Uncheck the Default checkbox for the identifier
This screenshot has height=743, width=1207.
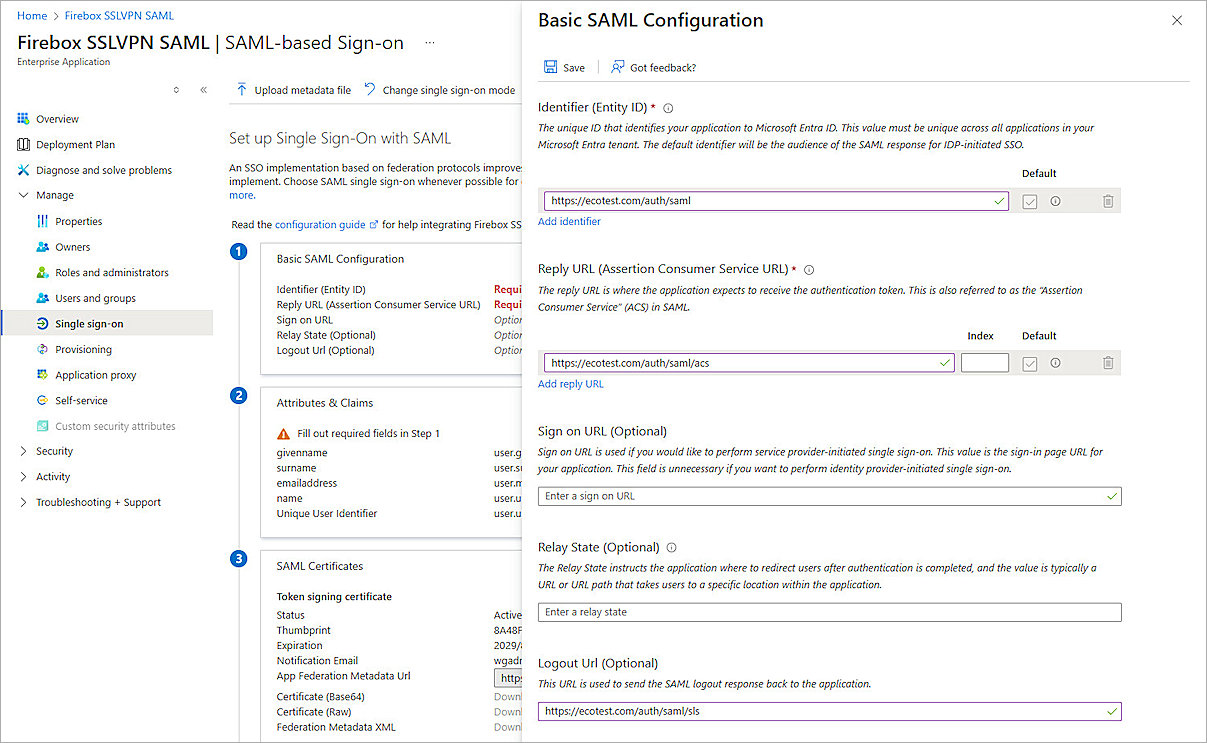(x=1030, y=201)
